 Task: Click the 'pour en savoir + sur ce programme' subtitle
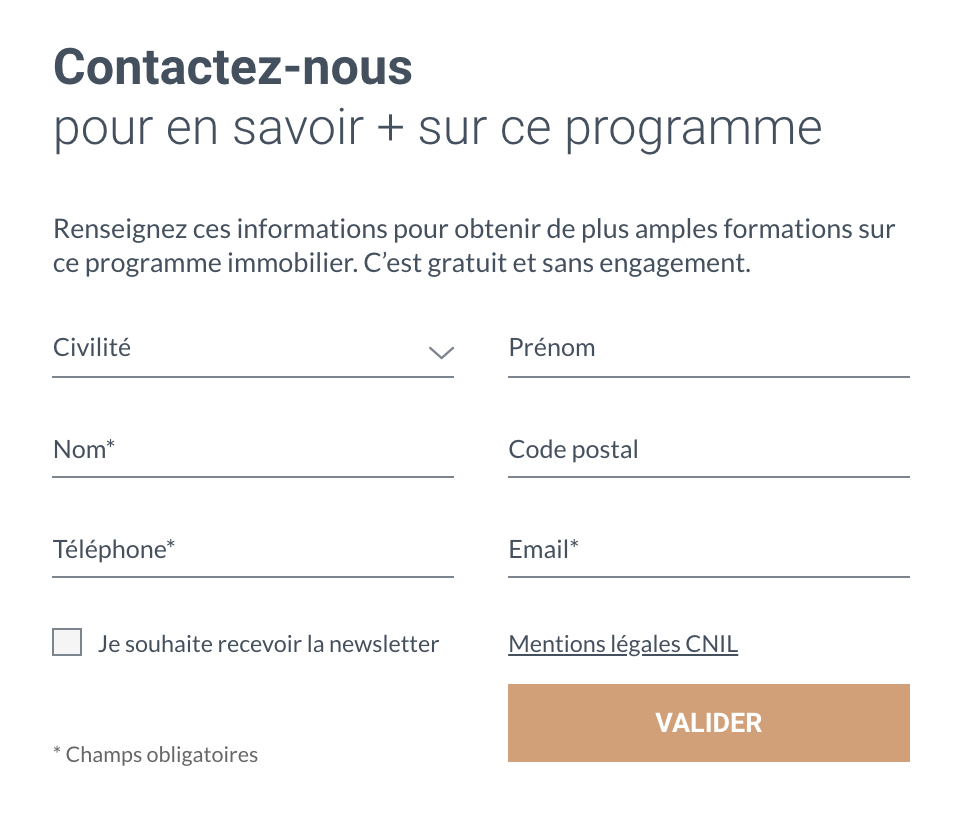click(x=438, y=129)
